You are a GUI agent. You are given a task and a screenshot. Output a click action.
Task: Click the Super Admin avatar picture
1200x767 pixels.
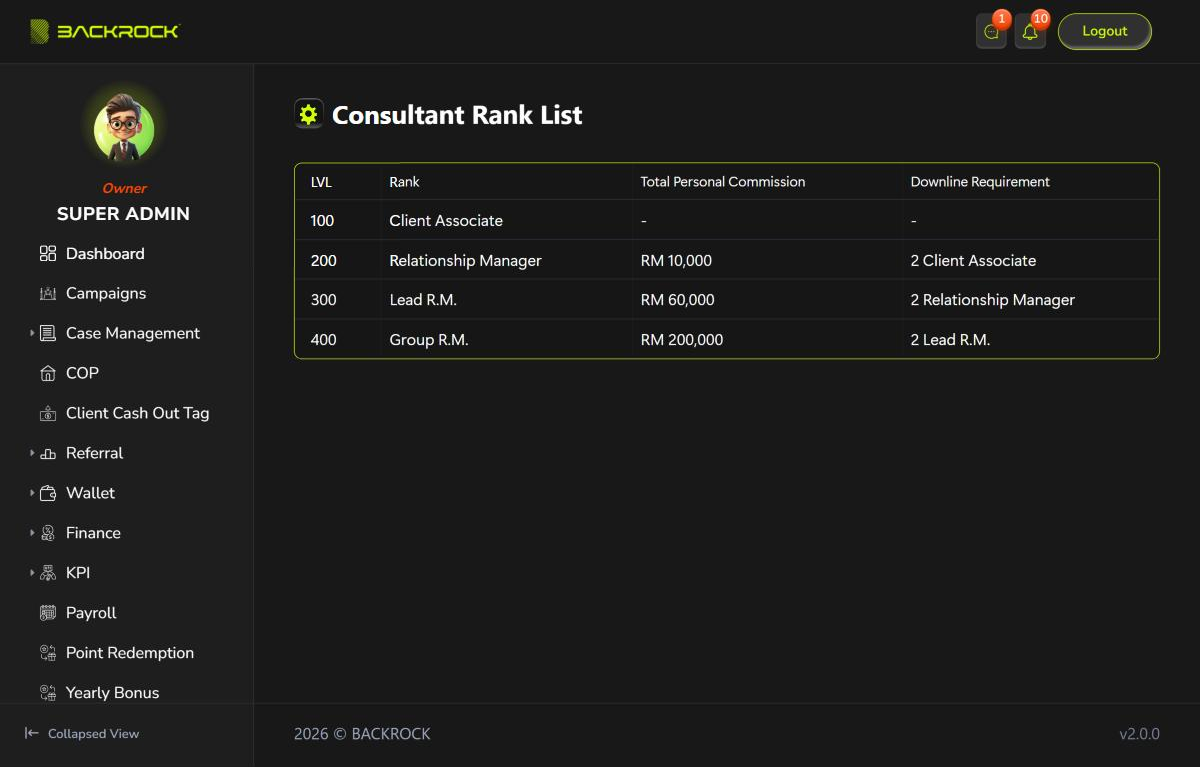[124, 130]
